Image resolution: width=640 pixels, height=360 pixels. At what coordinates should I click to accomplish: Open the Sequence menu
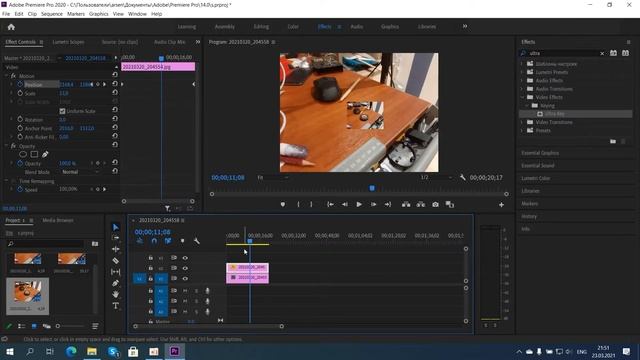pyautogui.click(x=52, y=14)
